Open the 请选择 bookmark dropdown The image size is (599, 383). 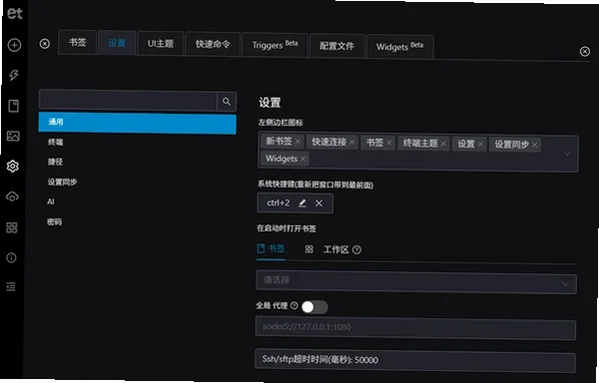click(x=416, y=282)
